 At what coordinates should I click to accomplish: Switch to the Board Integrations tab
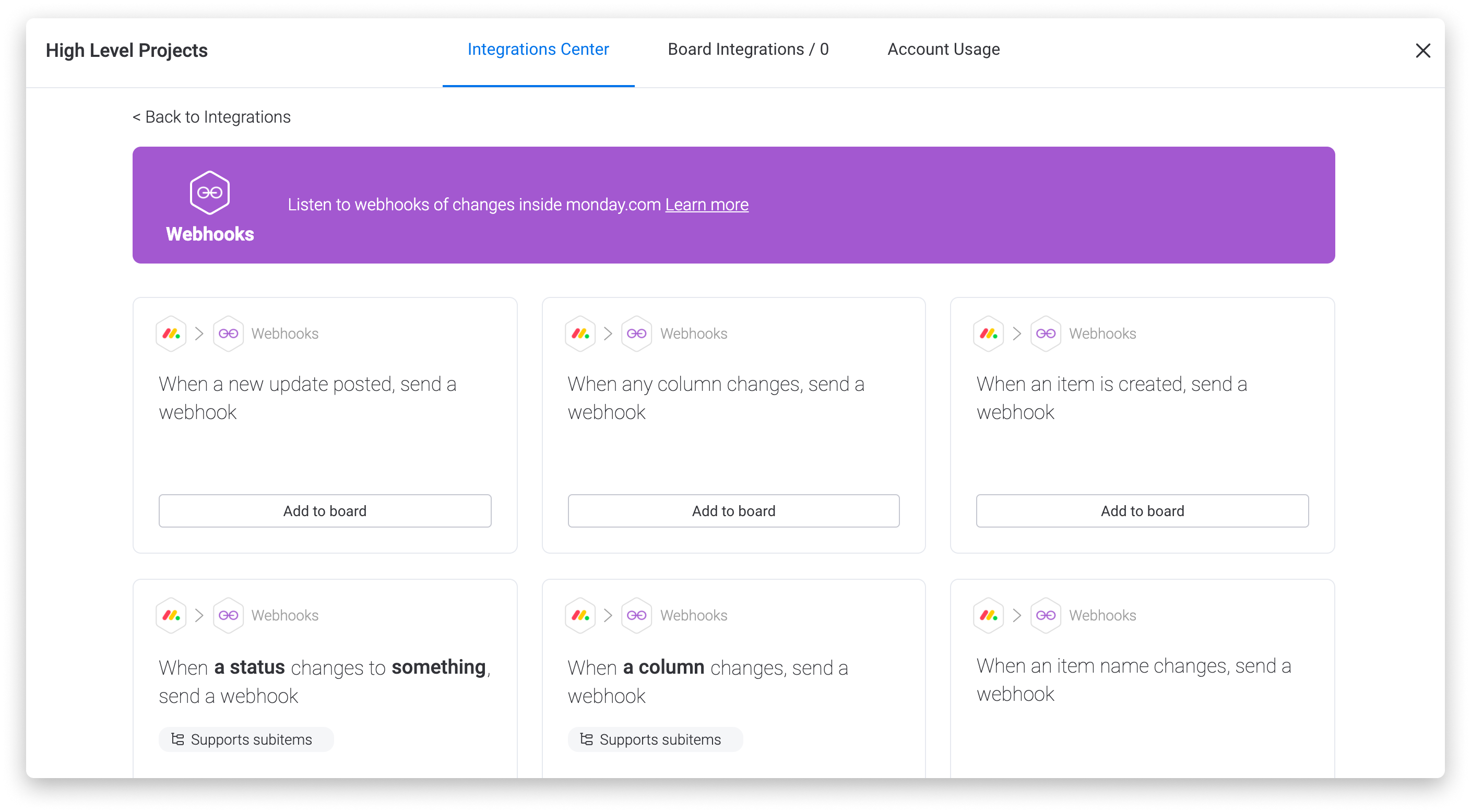click(749, 49)
